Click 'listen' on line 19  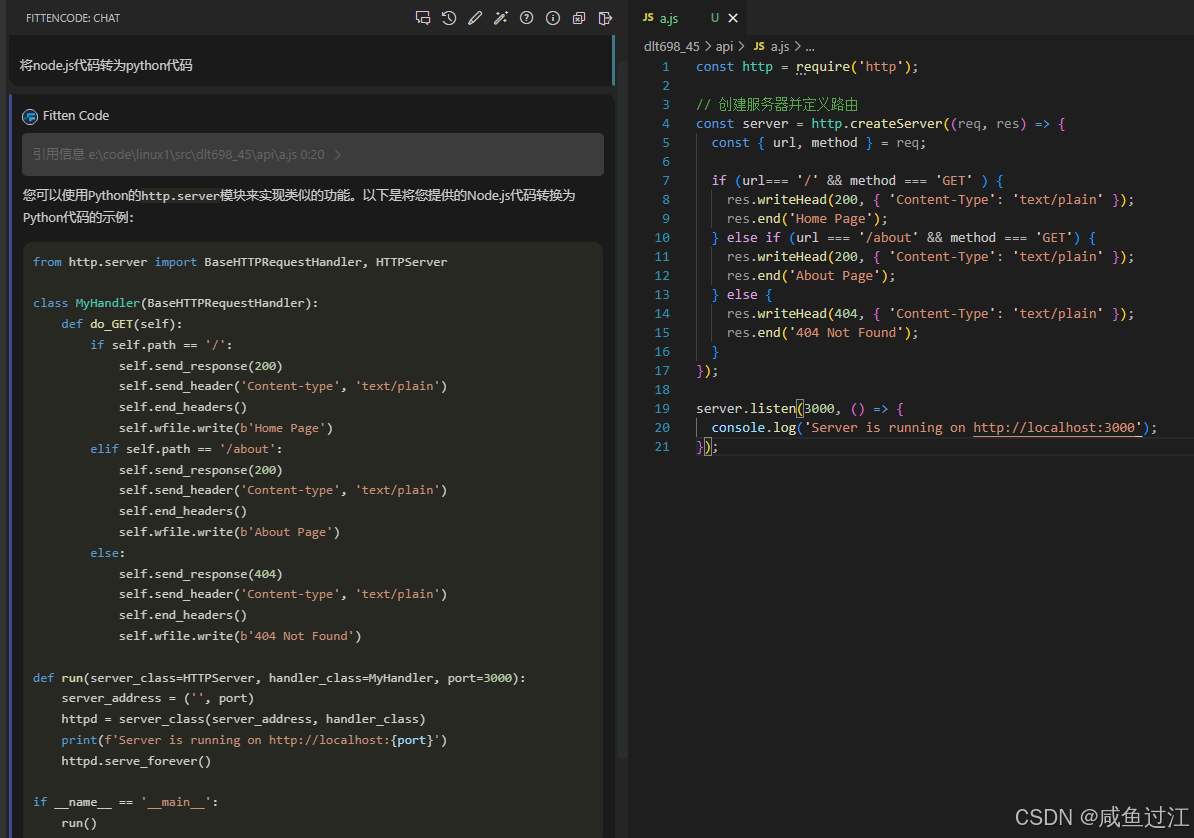pyautogui.click(x=773, y=408)
